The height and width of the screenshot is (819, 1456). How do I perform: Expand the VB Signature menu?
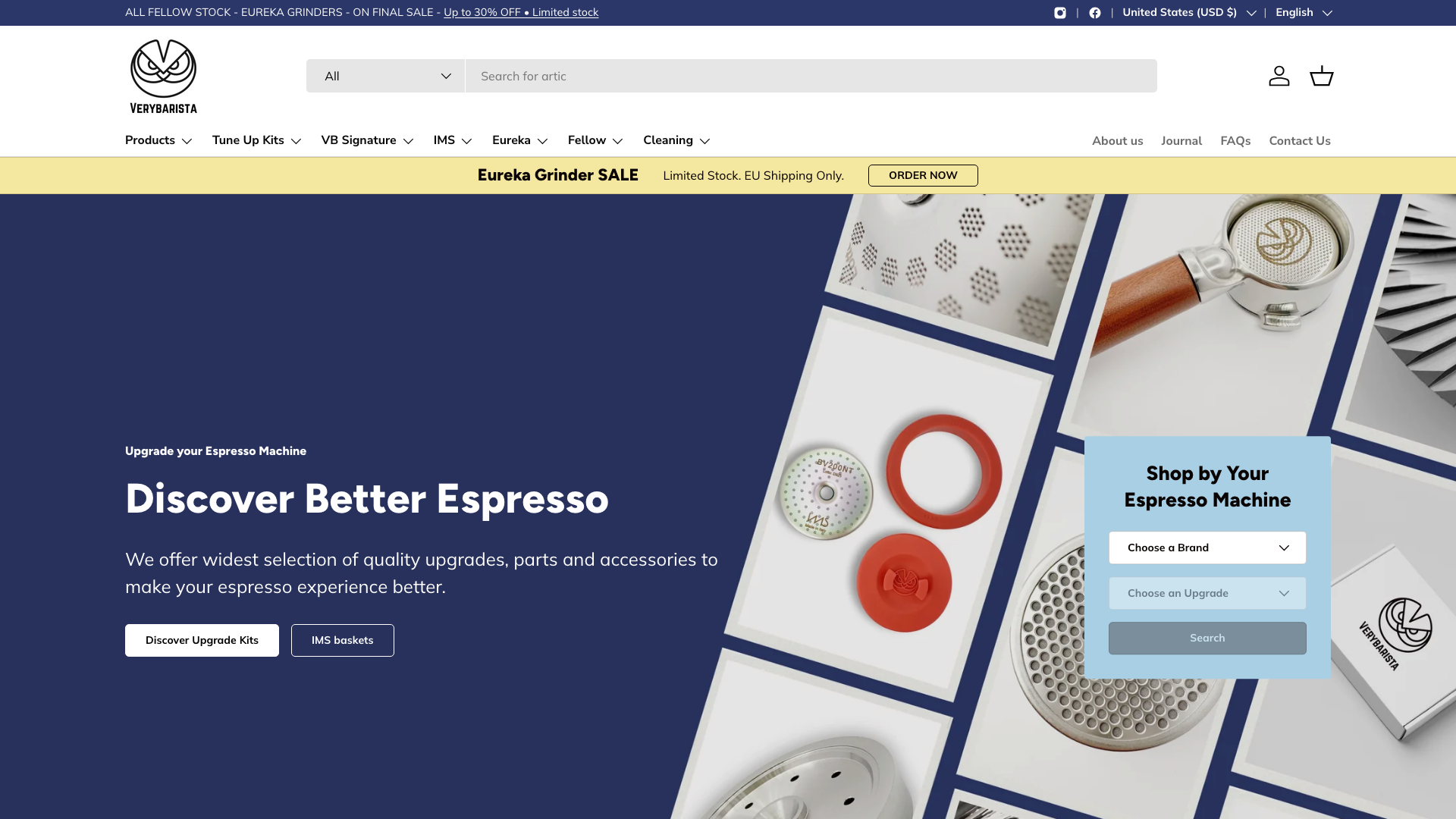(367, 140)
